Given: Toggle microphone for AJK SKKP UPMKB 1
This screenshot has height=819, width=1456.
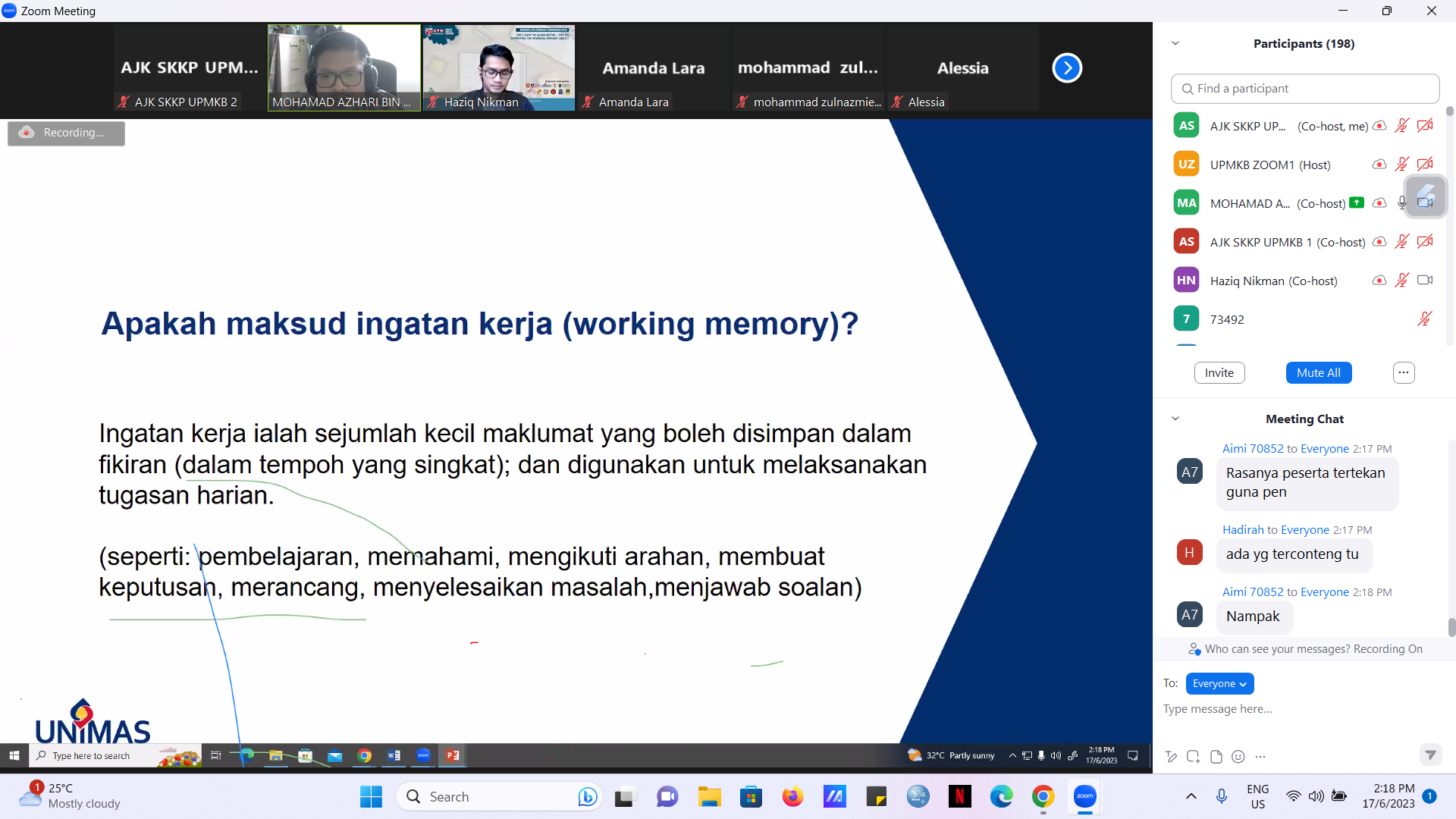Looking at the screenshot, I should [1402, 242].
